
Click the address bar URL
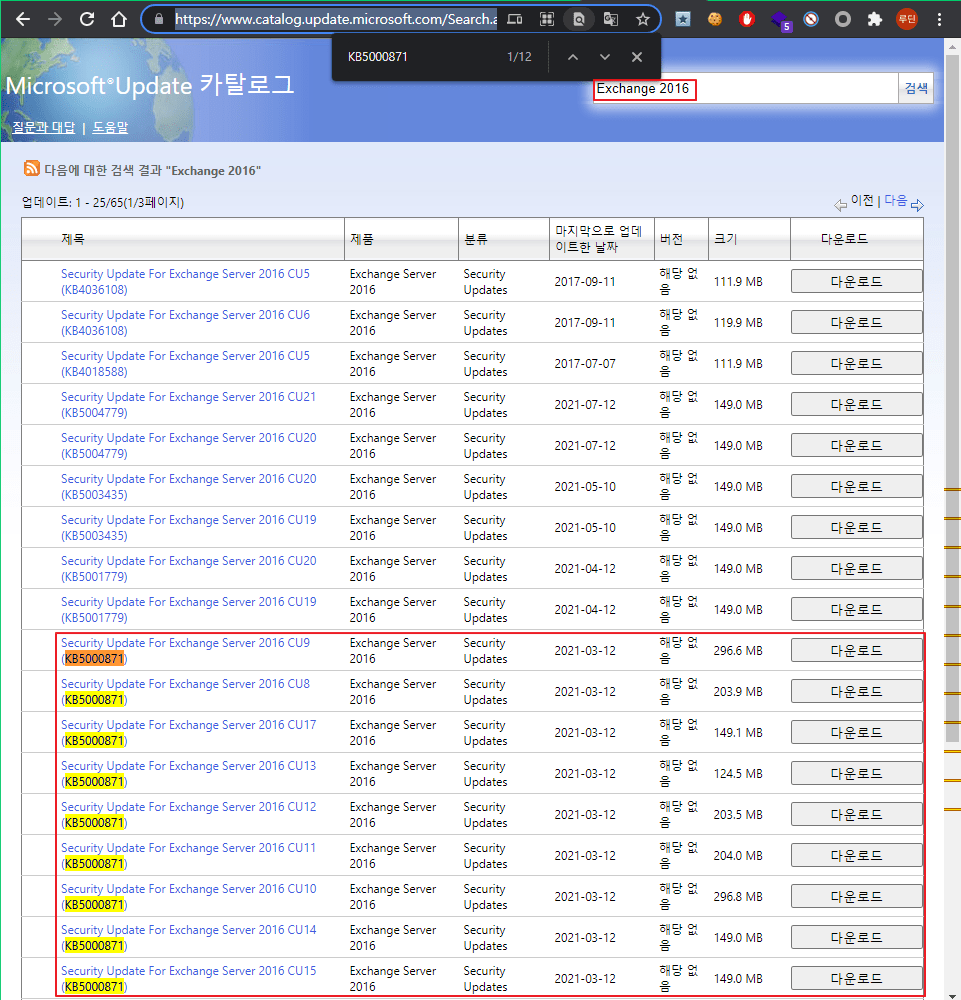point(335,19)
